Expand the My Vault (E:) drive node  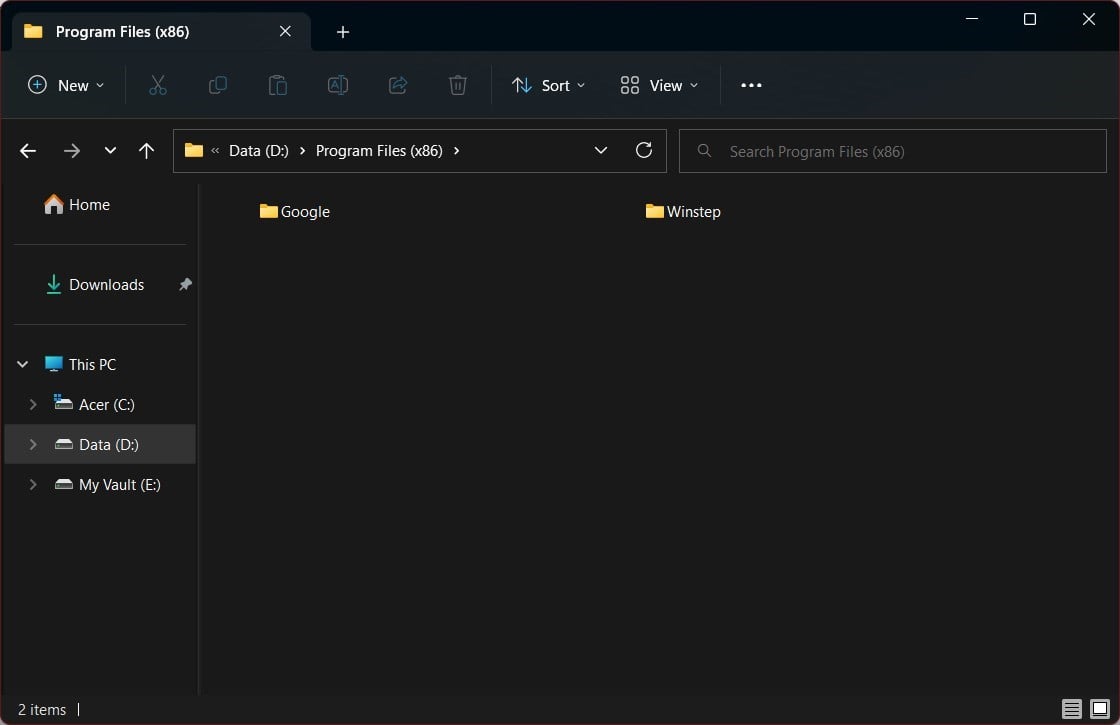pos(33,484)
